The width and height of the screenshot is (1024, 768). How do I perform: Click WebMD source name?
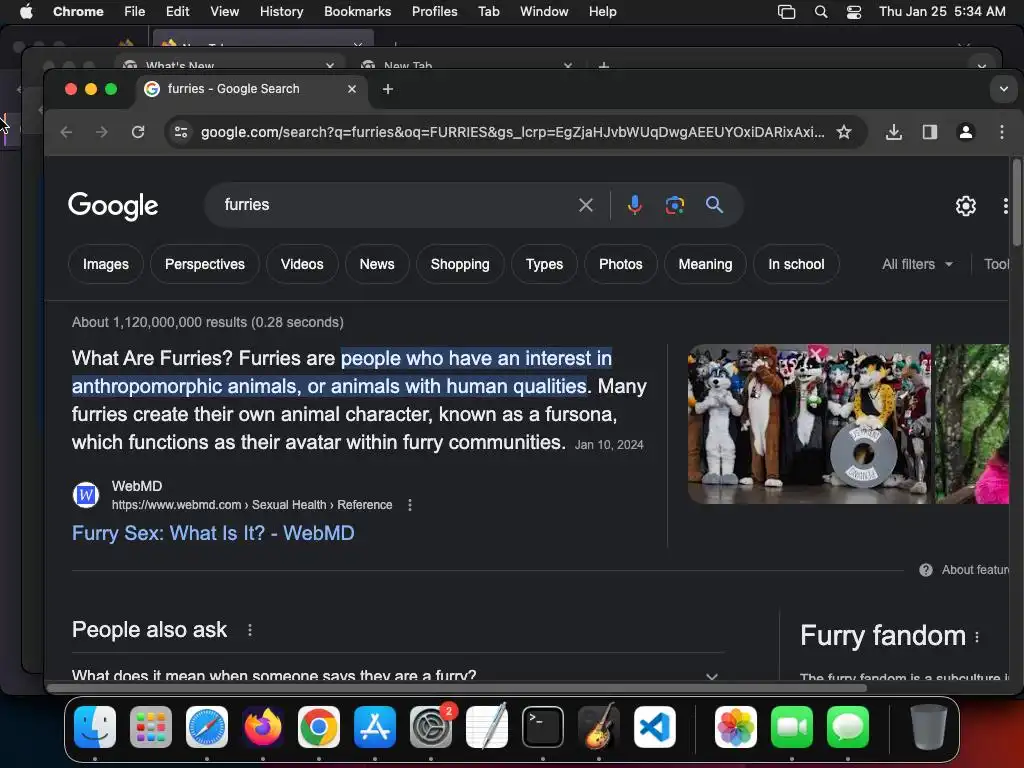point(136,486)
